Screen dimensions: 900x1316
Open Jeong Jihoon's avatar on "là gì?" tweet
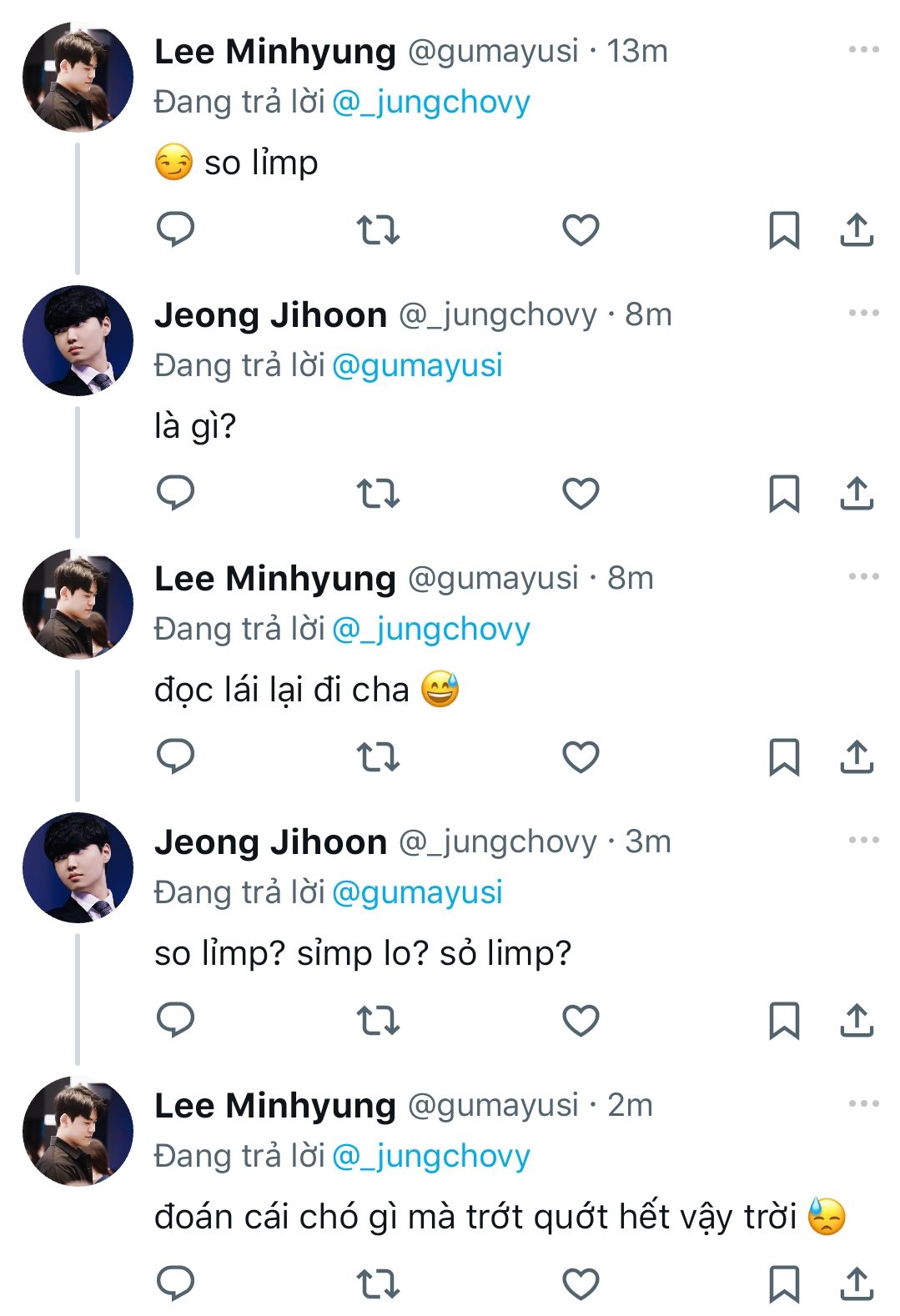click(x=78, y=341)
